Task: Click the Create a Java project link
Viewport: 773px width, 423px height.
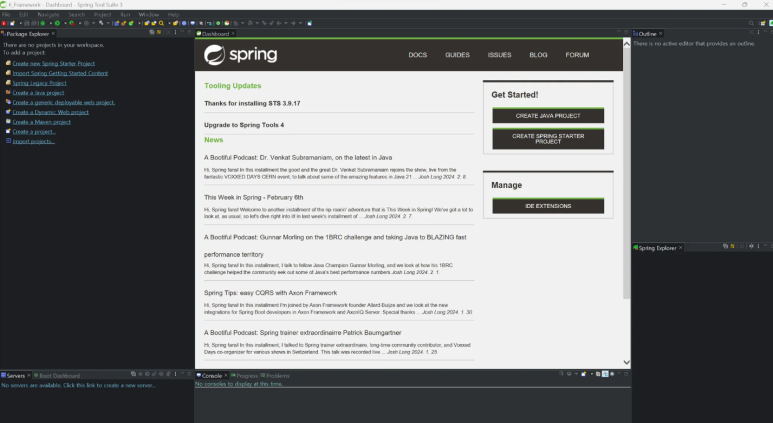Action: tap(38, 93)
